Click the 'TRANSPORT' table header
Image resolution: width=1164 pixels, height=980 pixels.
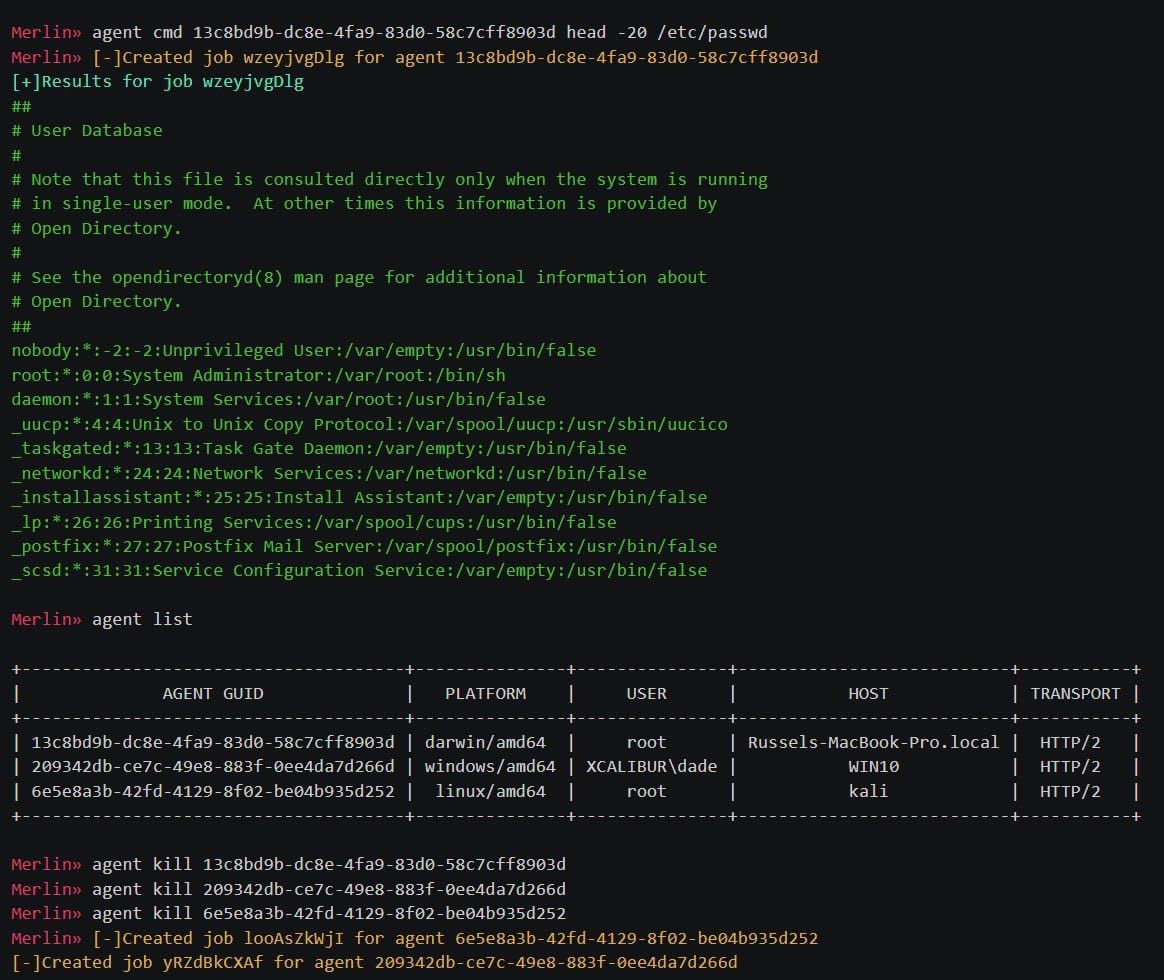[1075, 693]
